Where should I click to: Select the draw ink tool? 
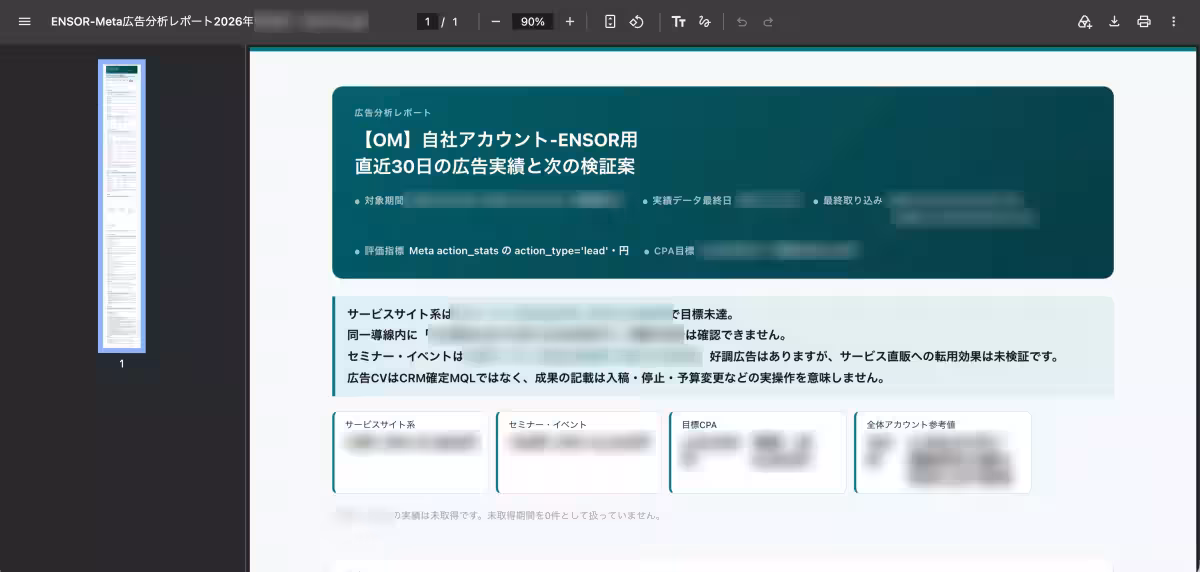705,21
